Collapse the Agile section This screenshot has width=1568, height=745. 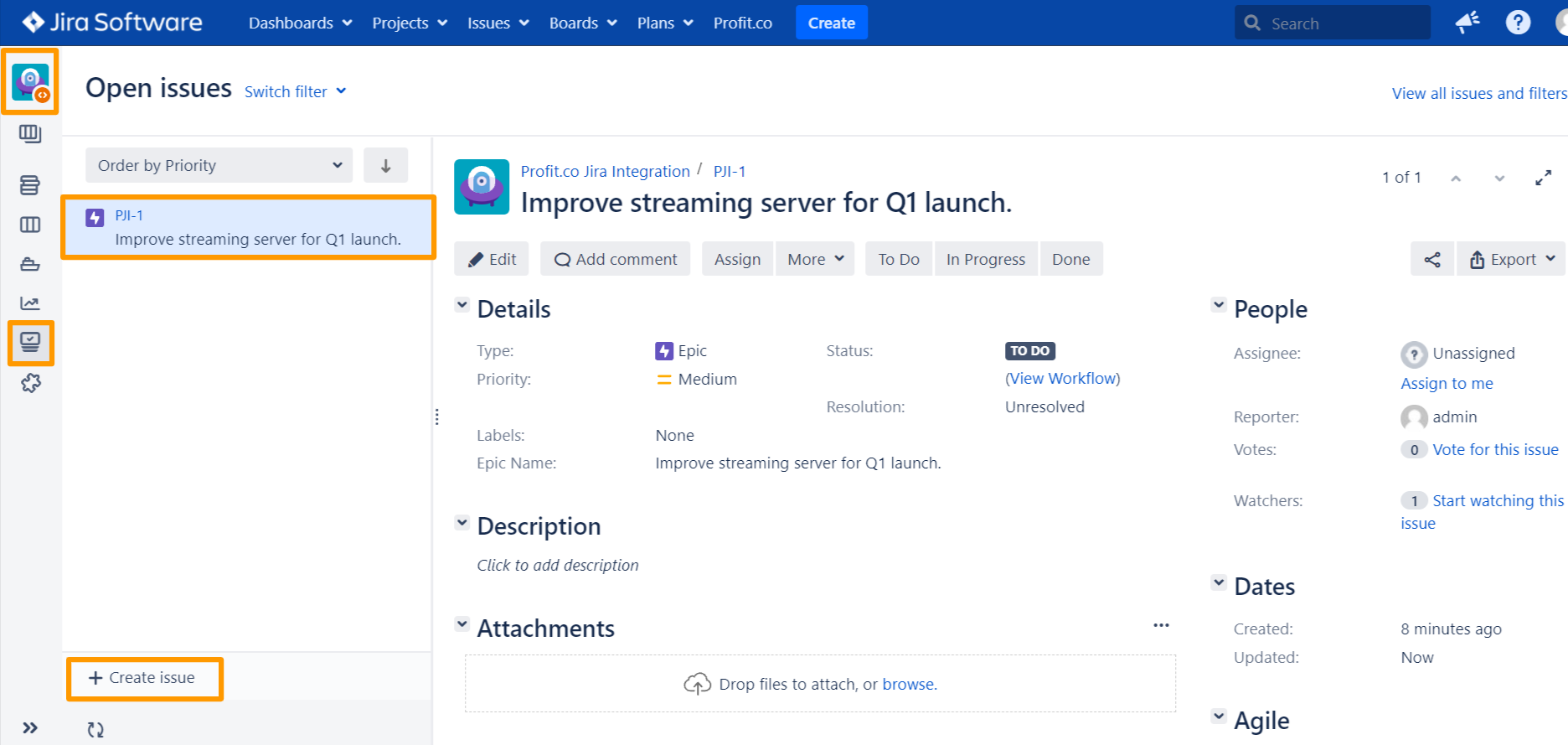pyautogui.click(x=1220, y=717)
